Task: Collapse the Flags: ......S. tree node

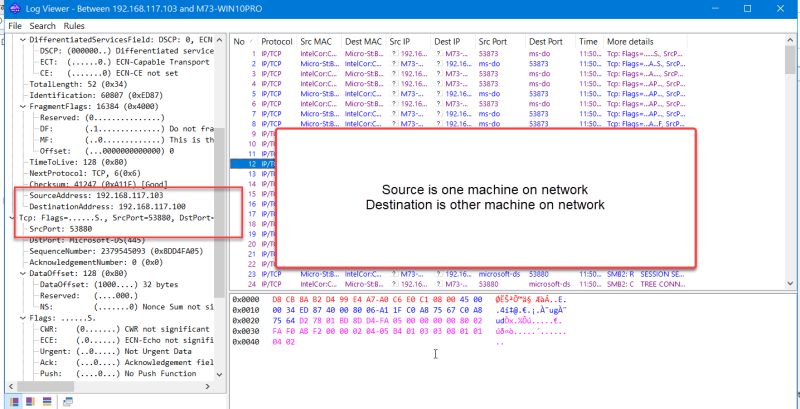Action: pos(22,318)
